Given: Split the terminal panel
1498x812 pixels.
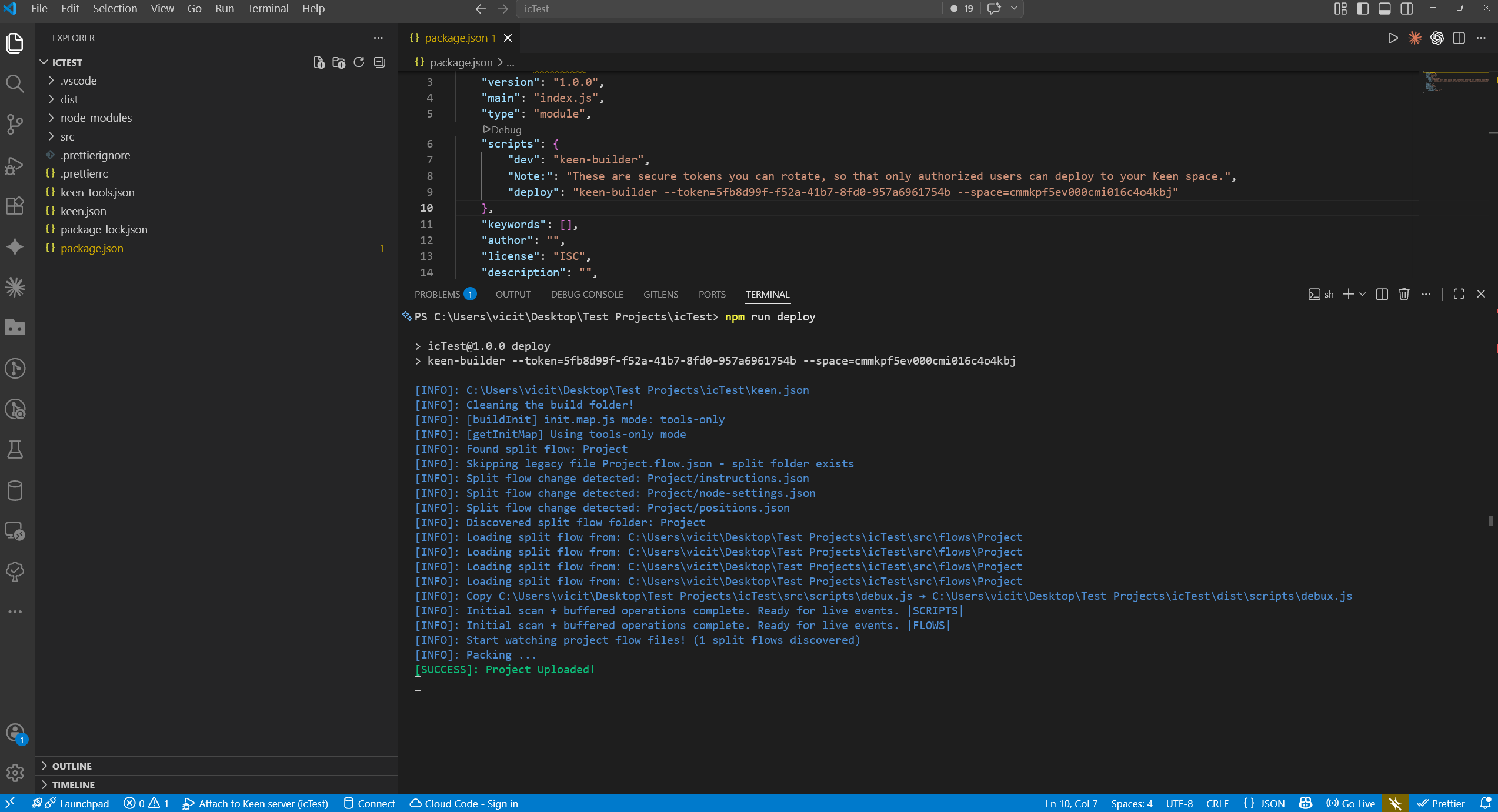Looking at the screenshot, I should pos(1382,294).
